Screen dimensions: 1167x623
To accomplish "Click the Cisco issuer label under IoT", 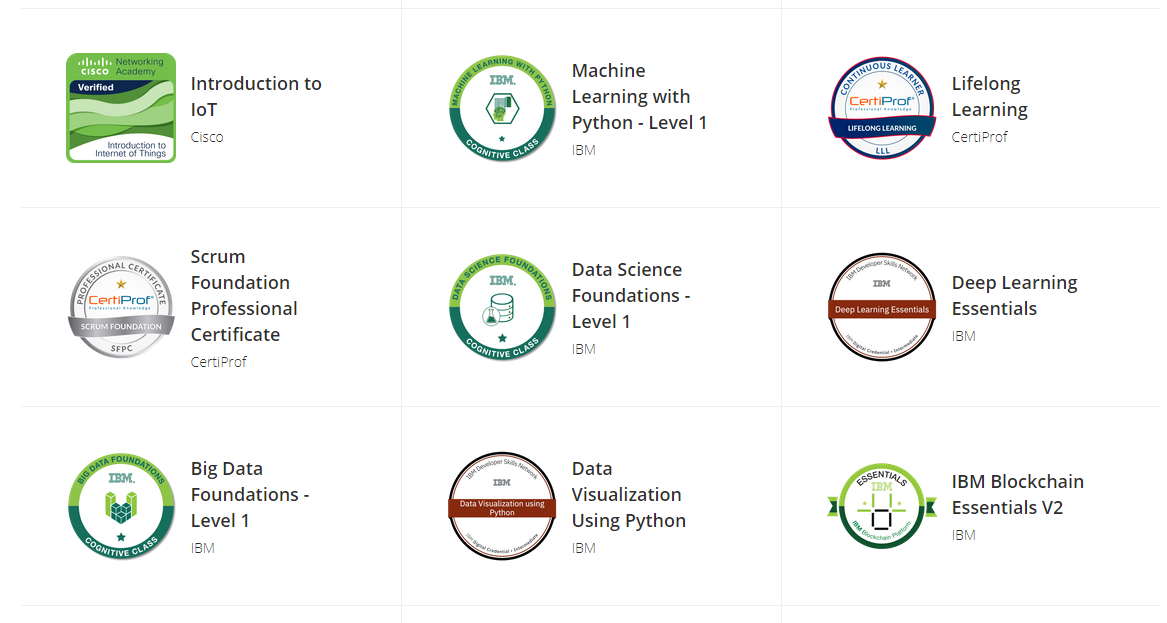I will tap(207, 137).
